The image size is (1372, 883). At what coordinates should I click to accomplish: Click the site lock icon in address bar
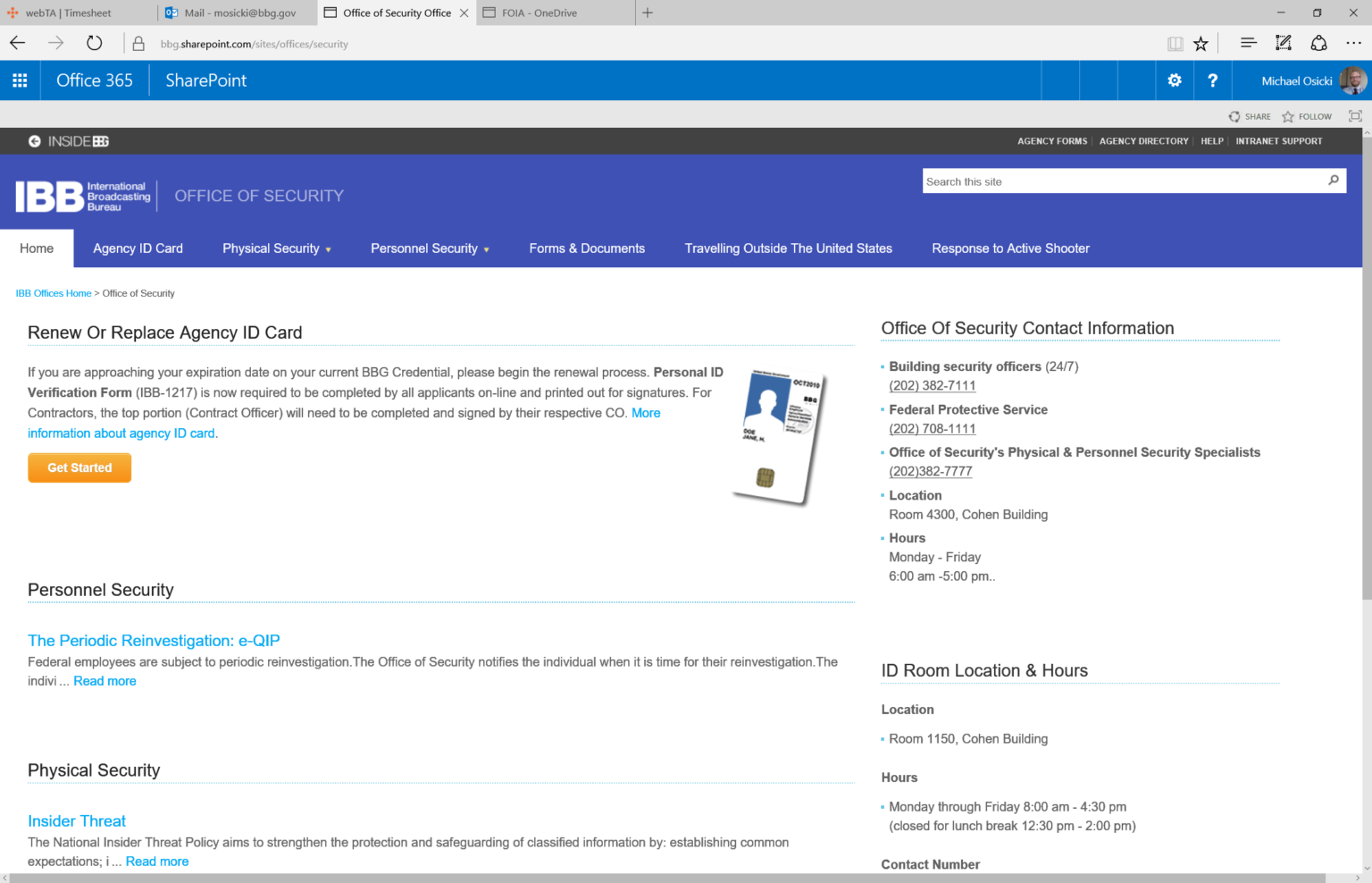pos(138,44)
